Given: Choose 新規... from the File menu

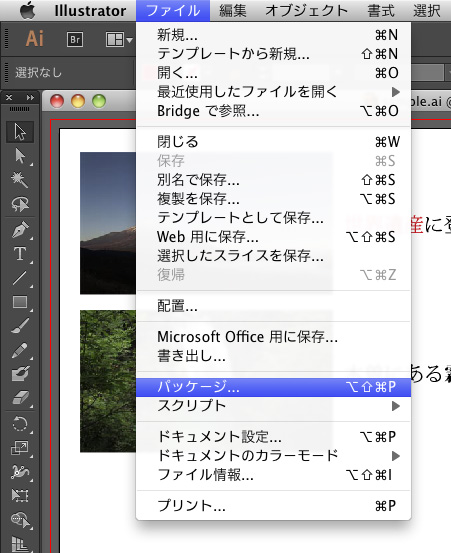Looking at the screenshot, I should [x=273, y=35].
